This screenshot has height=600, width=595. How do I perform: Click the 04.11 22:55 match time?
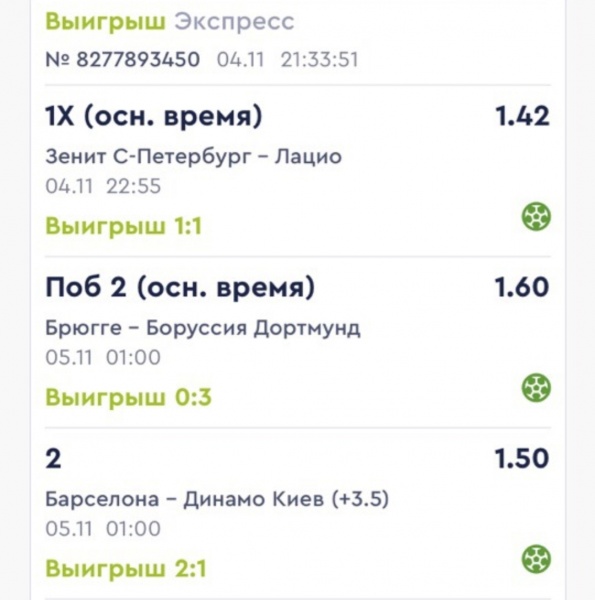pyautogui.click(x=103, y=186)
